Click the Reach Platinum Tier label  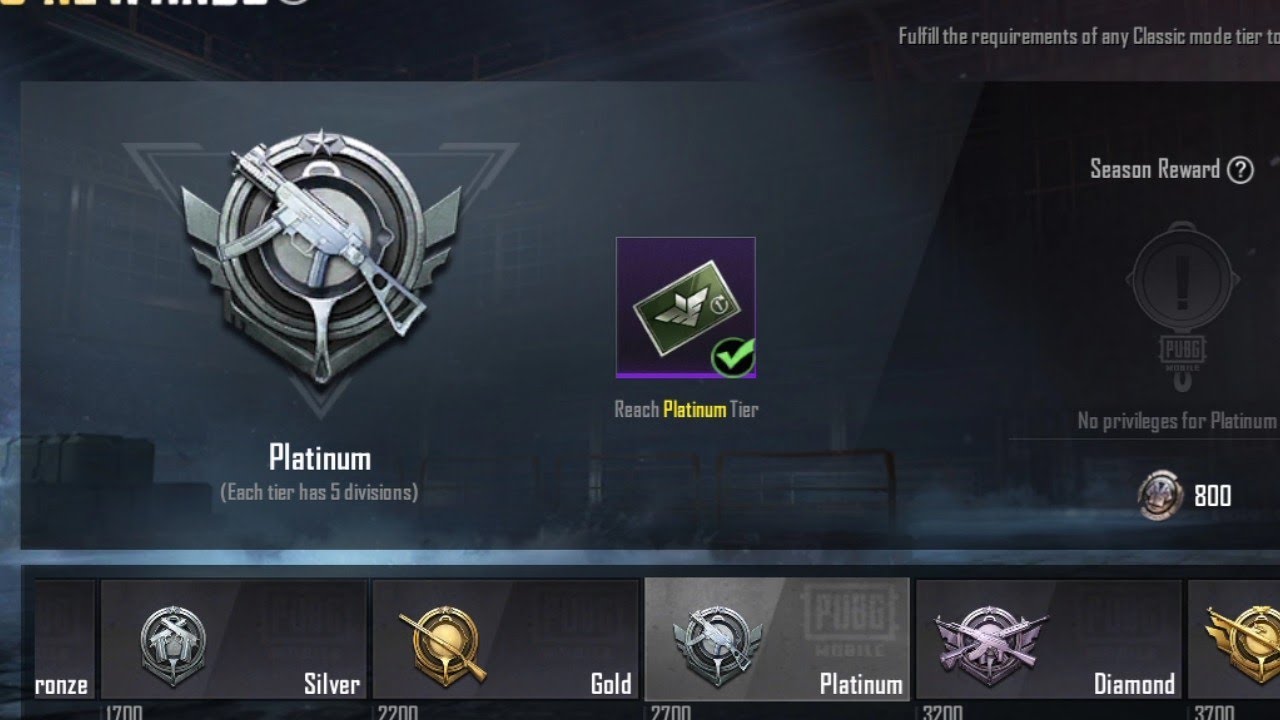(x=686, y=409)
